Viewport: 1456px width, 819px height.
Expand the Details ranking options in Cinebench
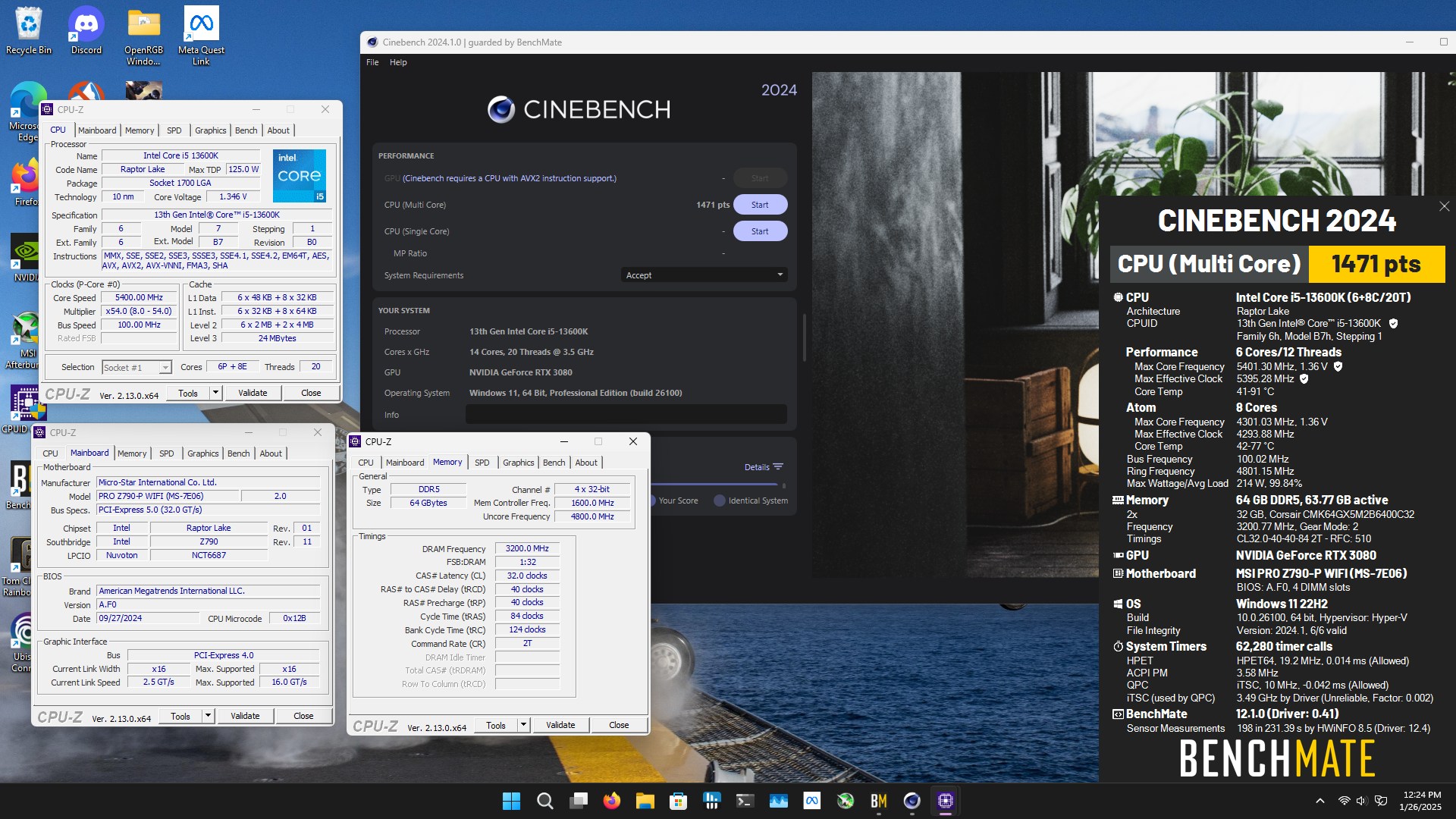pos(763,467)
